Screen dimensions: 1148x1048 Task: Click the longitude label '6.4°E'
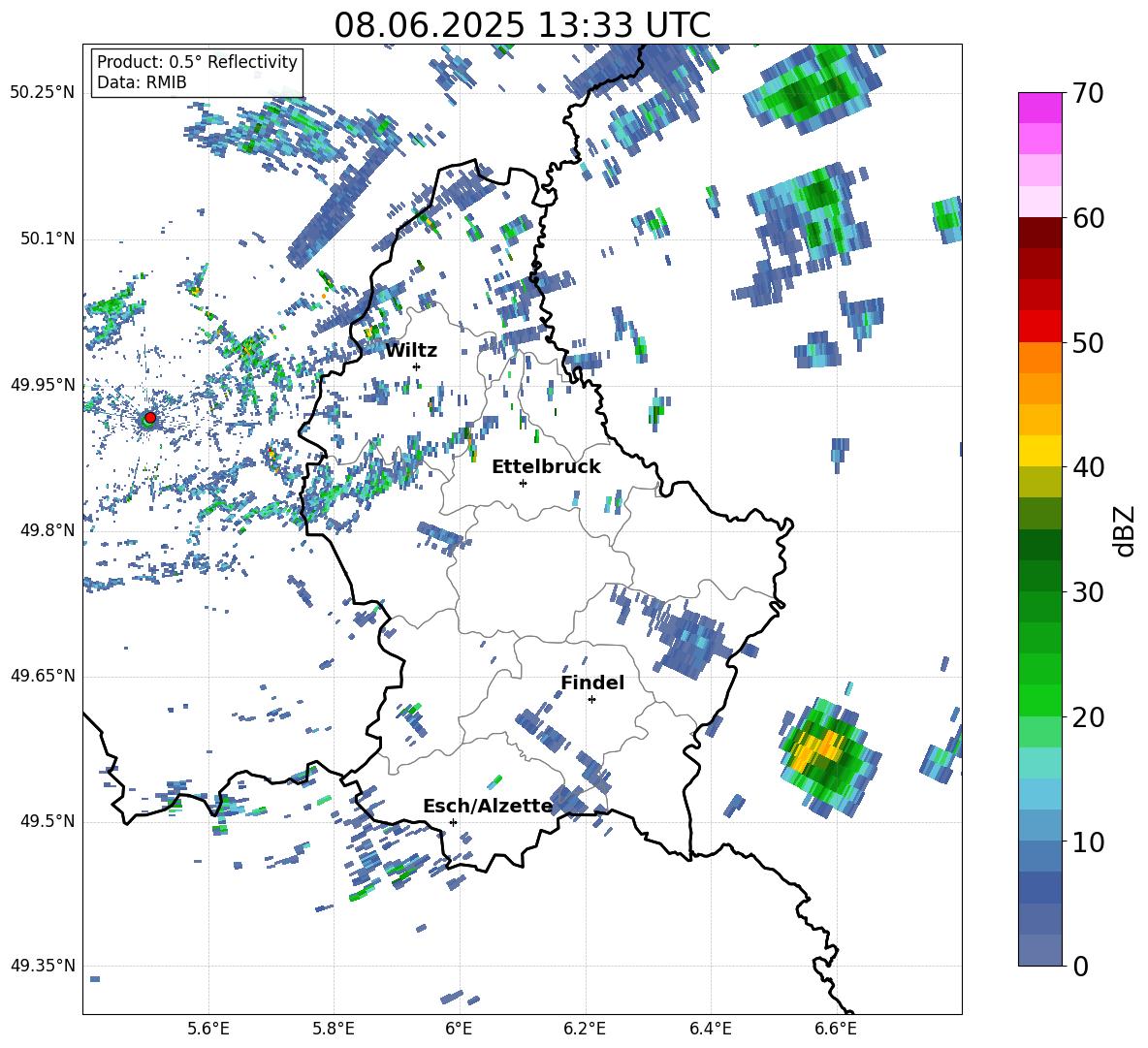click(x=710, y=1029)
